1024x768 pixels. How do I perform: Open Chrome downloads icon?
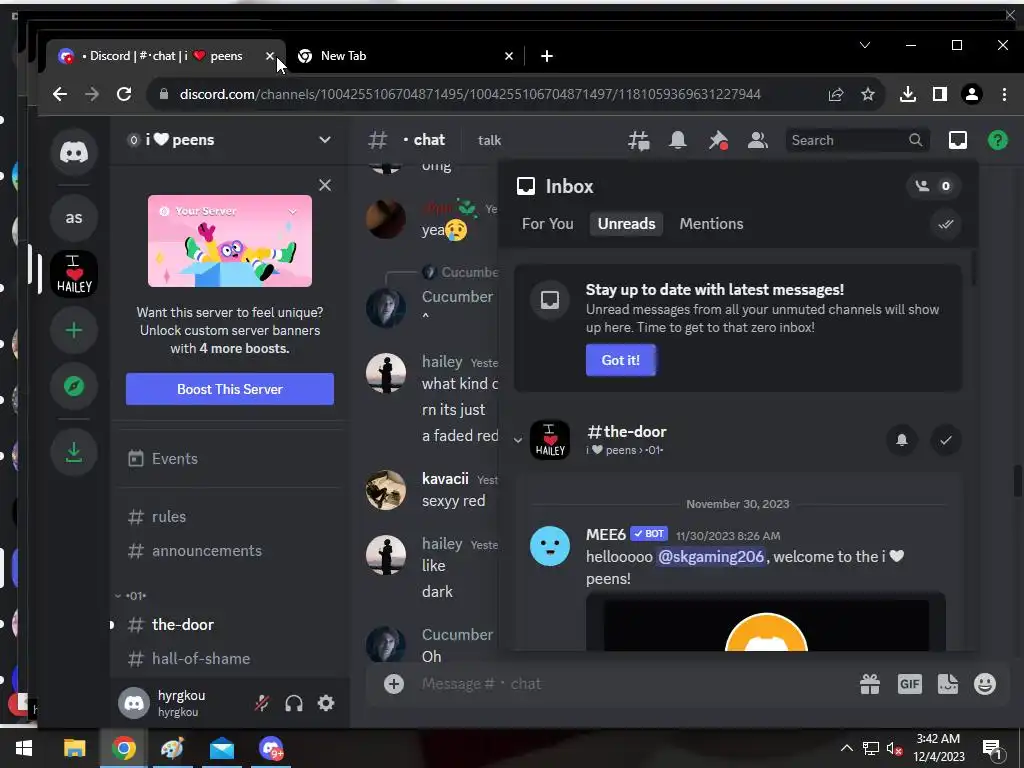[x=908, y=94]
